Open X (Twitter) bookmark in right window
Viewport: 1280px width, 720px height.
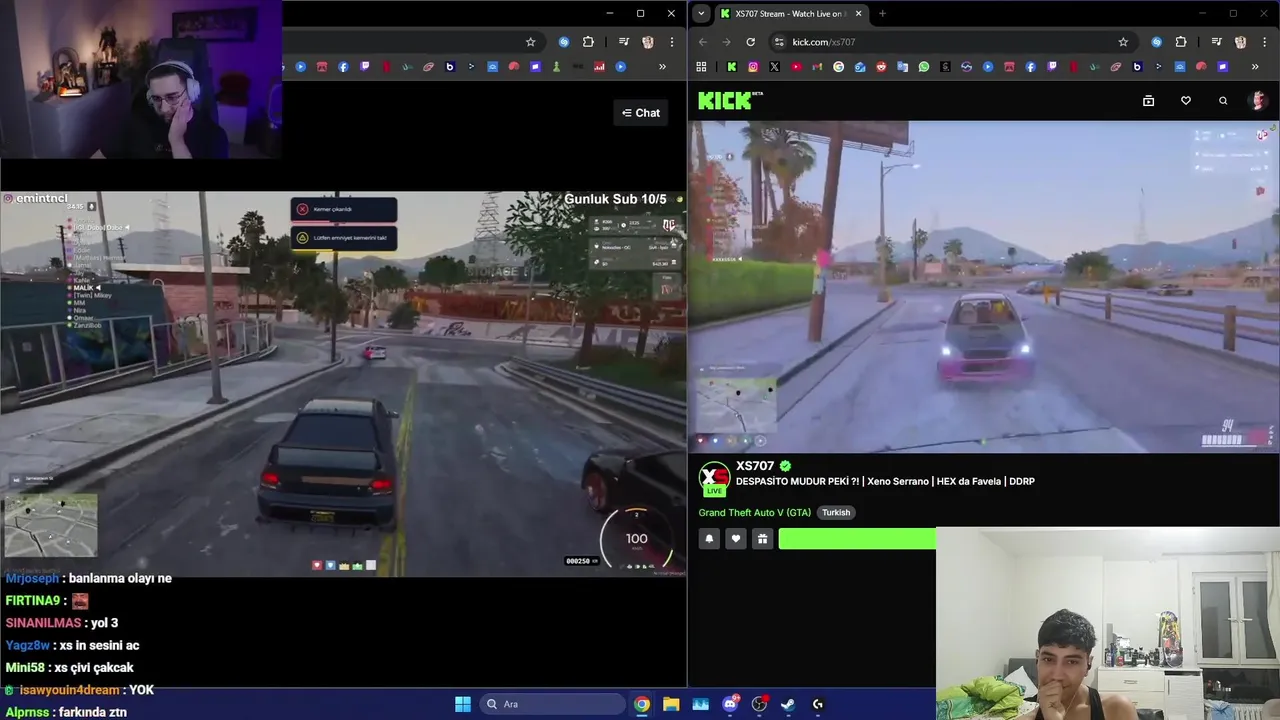point(774,67)
